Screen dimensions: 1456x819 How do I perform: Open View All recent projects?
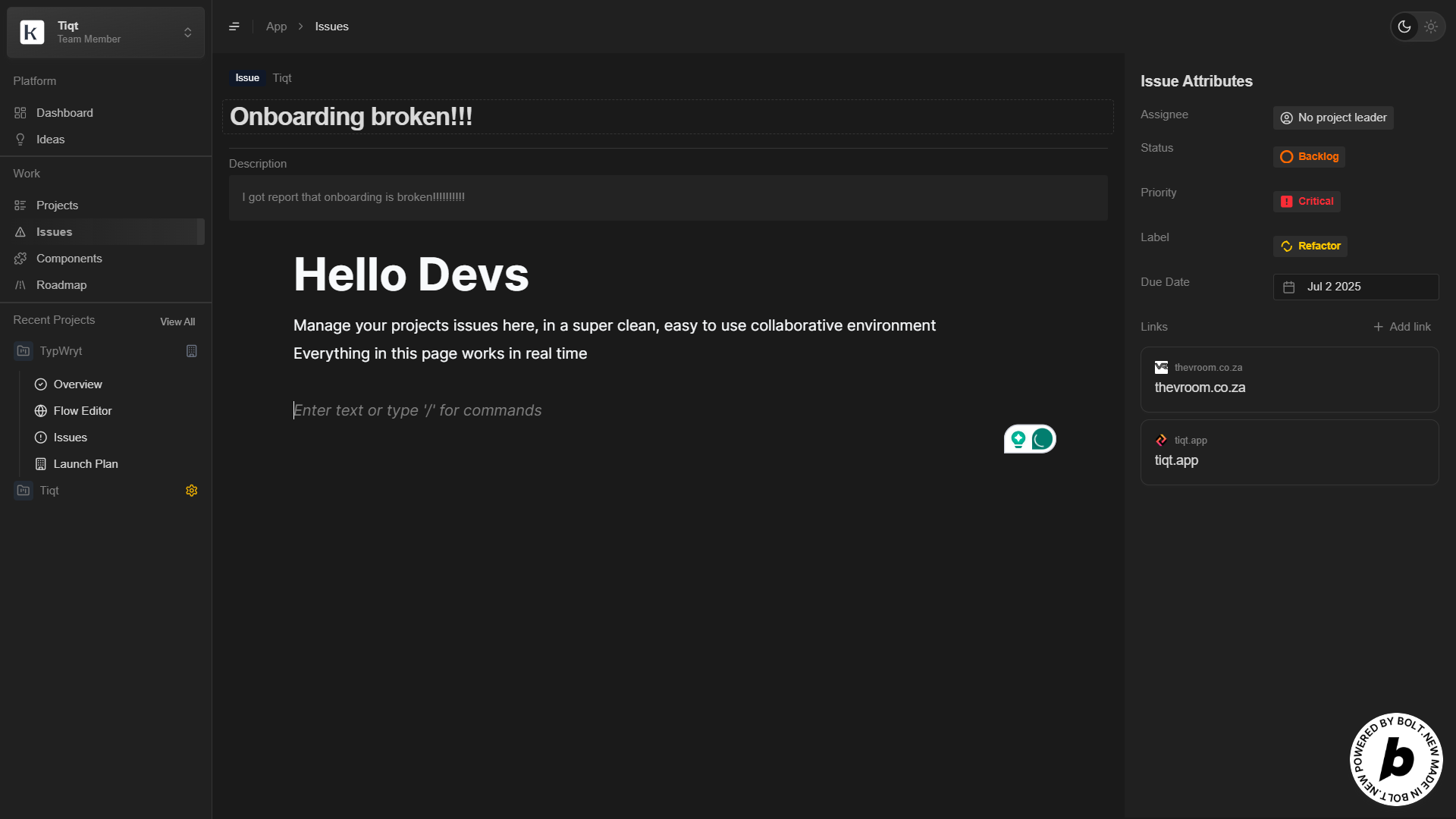(x=177, y=322)
